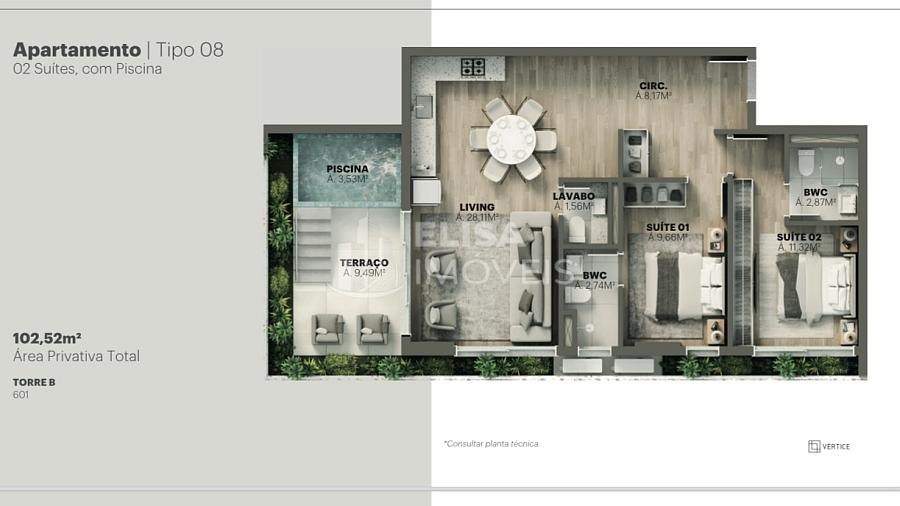The height and width of the screenshot is (506, 900).
Task: Click the 'Apartamento | Tipo 08' heading
Action: pos(118,50)
